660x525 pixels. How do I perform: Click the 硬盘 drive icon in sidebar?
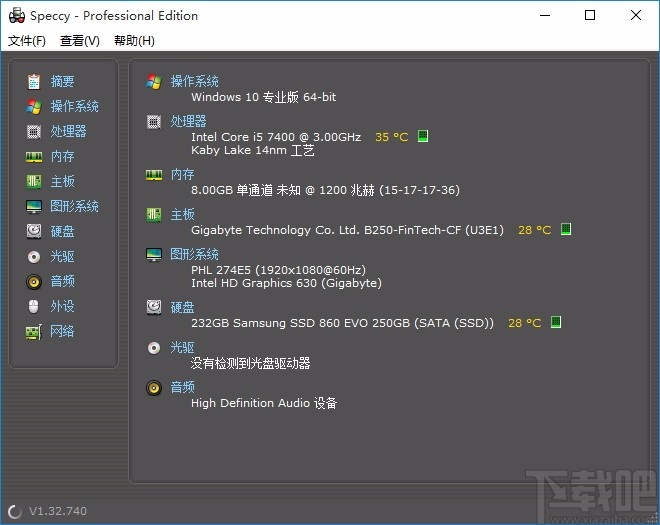[34, 231]
